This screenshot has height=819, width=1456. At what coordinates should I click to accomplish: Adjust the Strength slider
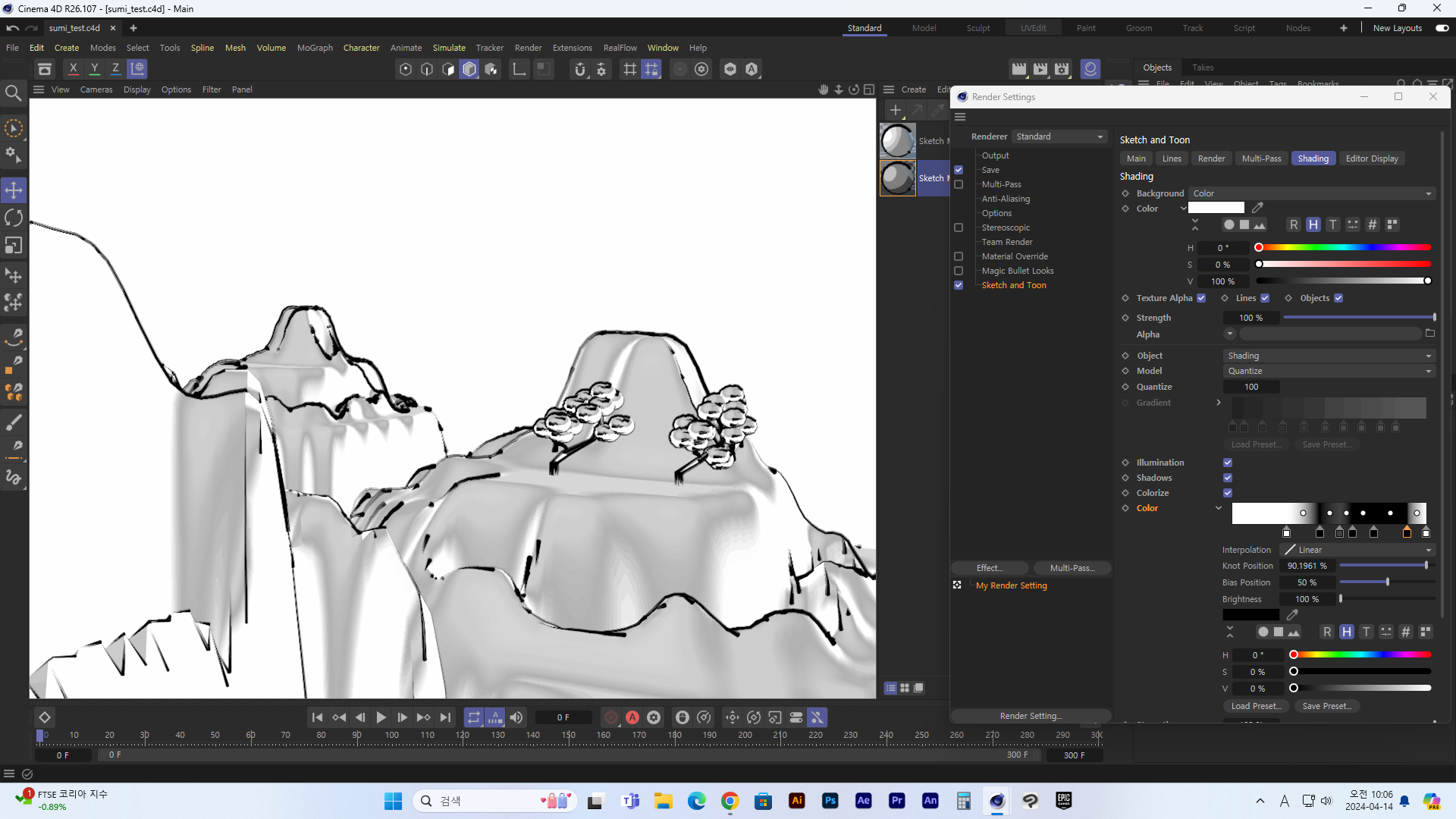(1359, 318)
